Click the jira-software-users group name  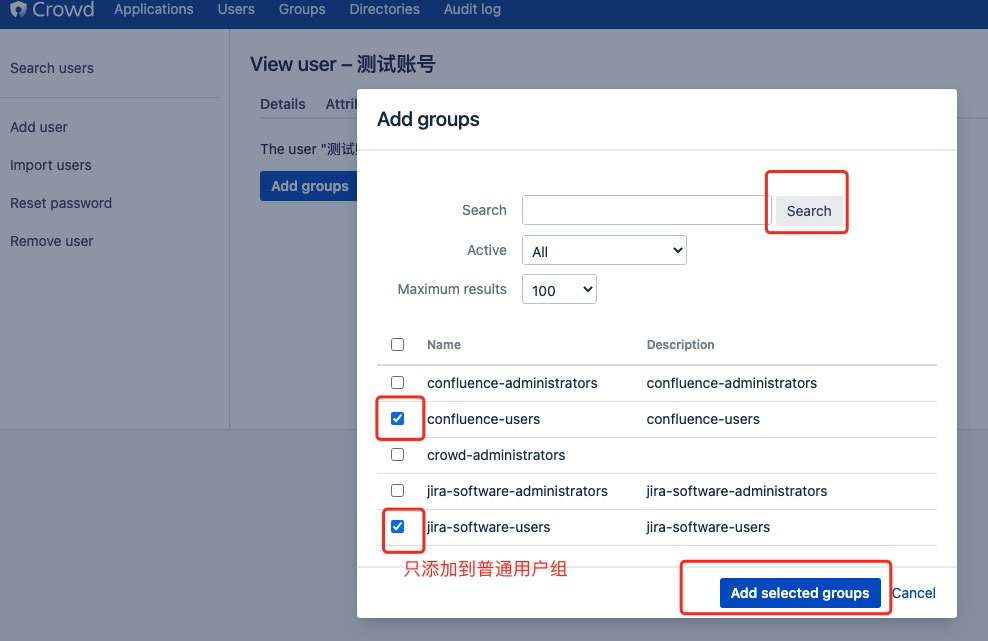488,527
